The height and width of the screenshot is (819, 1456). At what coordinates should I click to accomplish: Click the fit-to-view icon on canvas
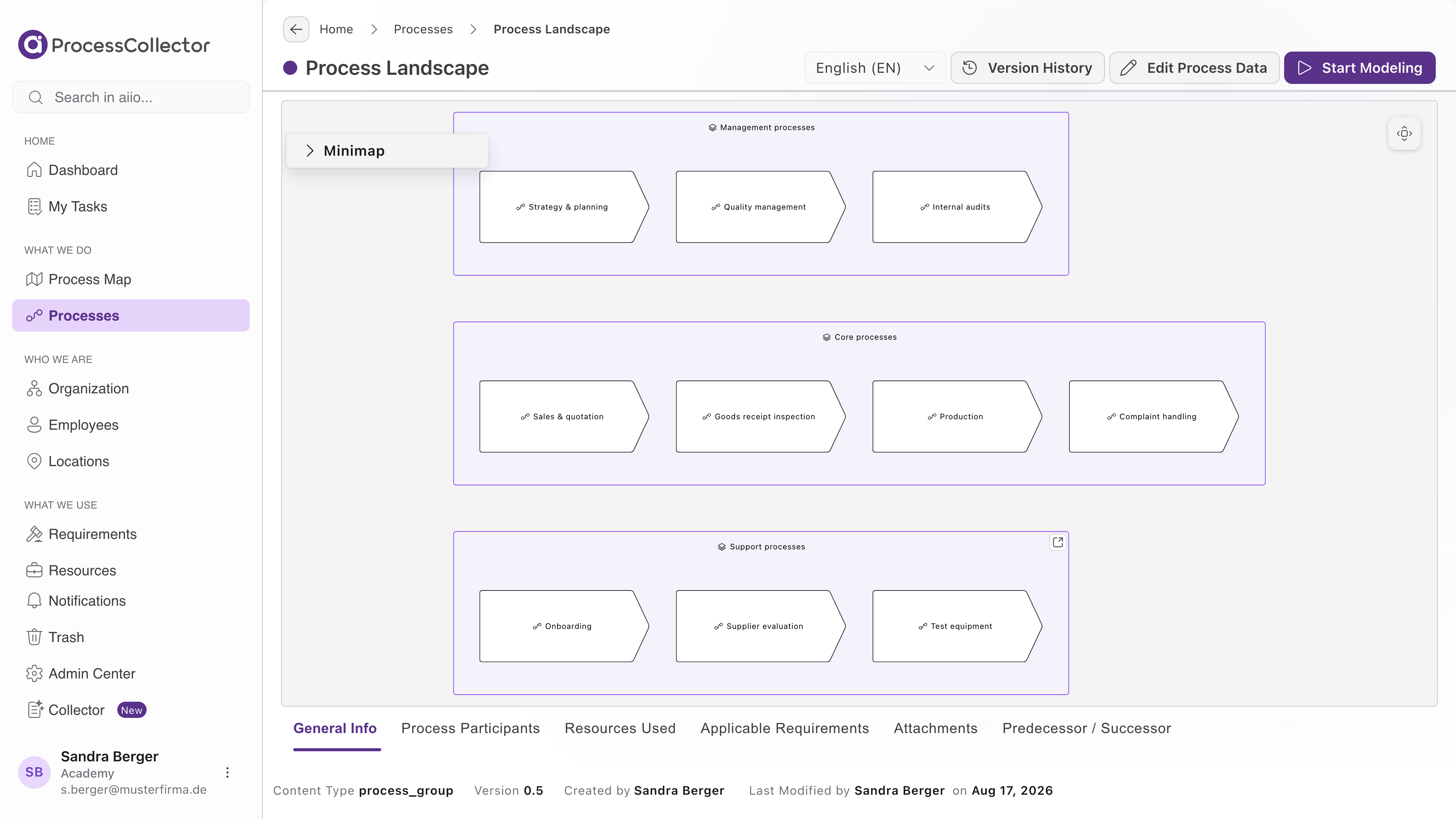tap(1404, 133)
